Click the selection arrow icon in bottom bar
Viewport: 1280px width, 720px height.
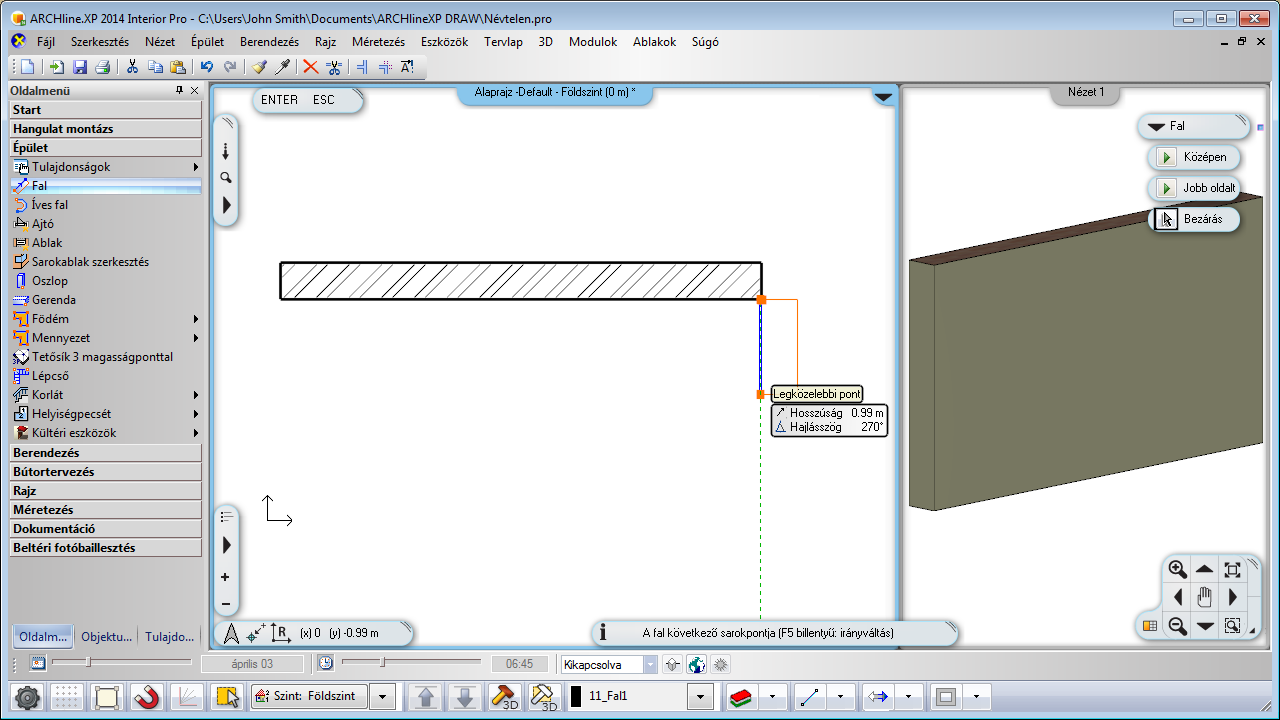coord(227,697)
